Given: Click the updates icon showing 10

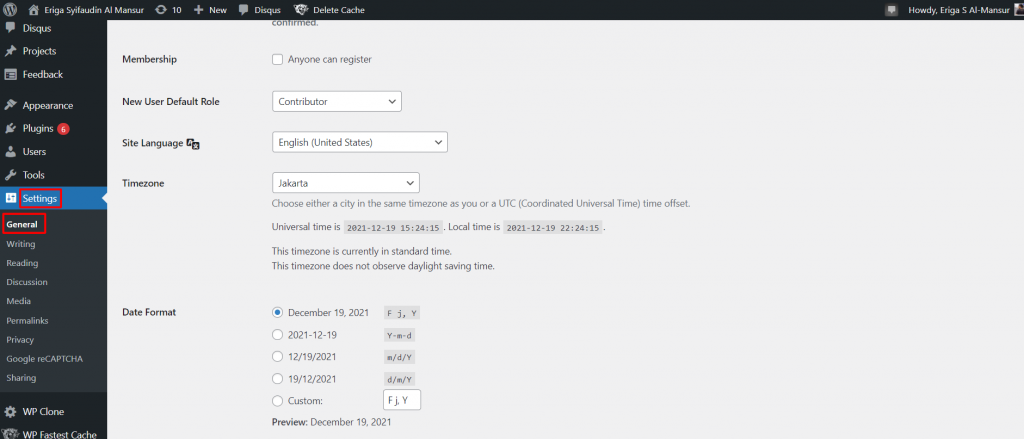Looking at the screenshot, I should click(x=164, y=10).
